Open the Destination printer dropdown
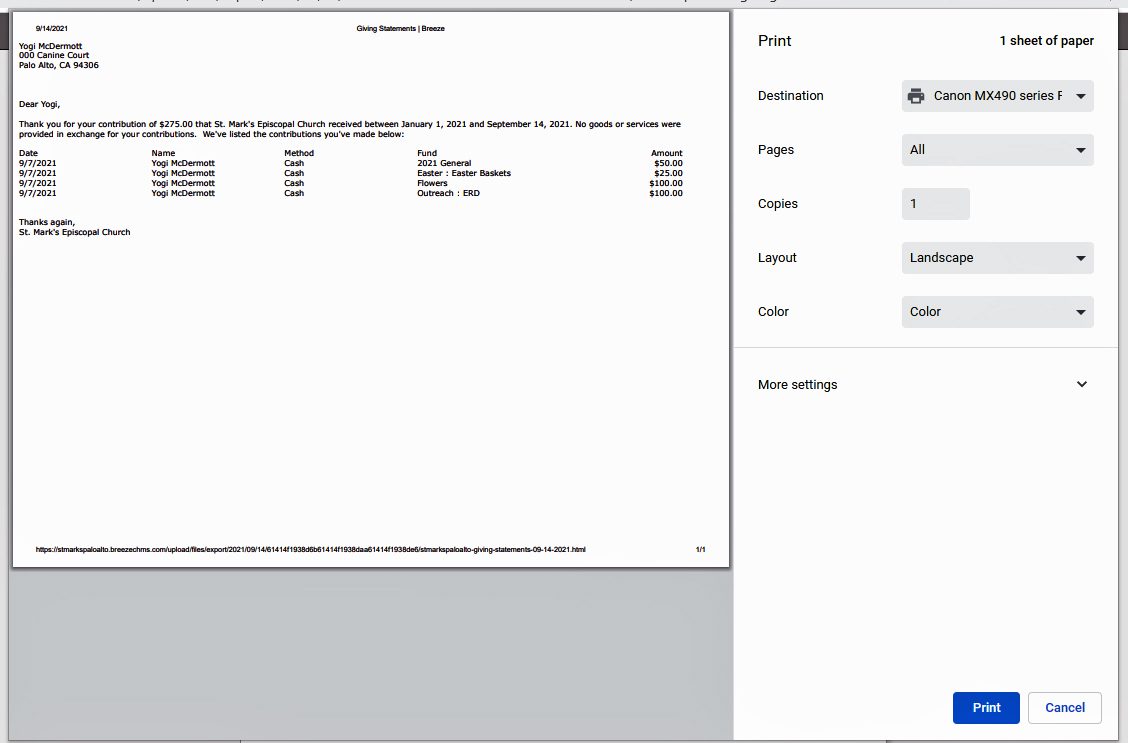The image size is (1128, 743). click(x=997, y=96)
